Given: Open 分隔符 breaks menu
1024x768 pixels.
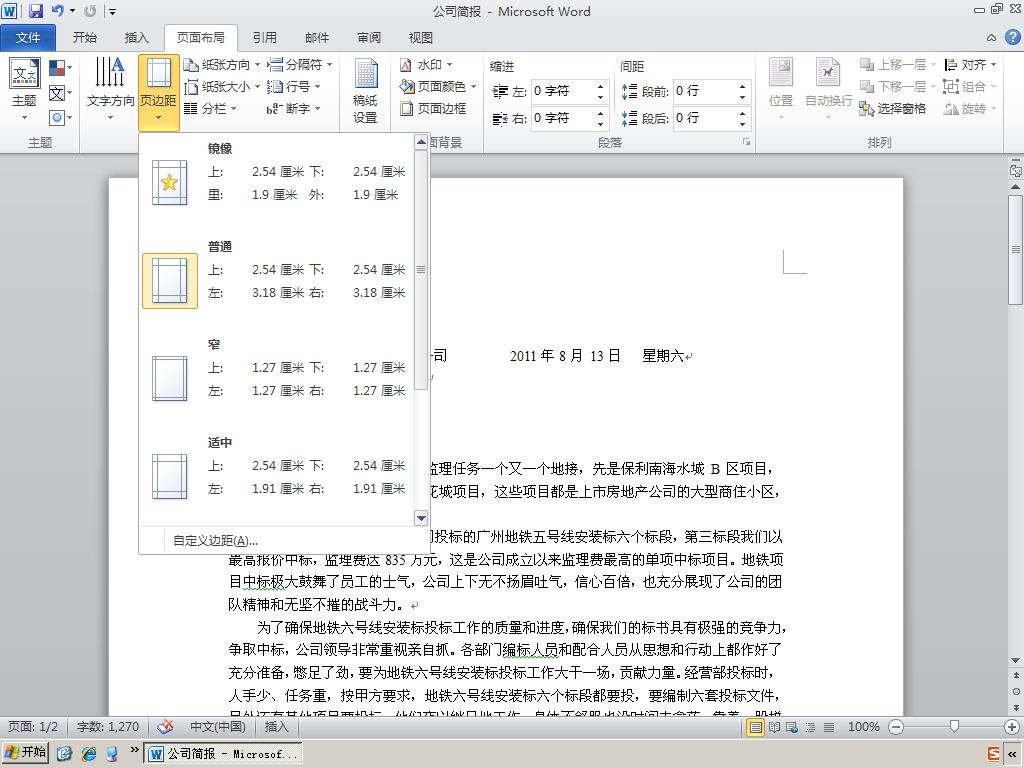Looking at the screenshot, I should [x=300, y=65].
